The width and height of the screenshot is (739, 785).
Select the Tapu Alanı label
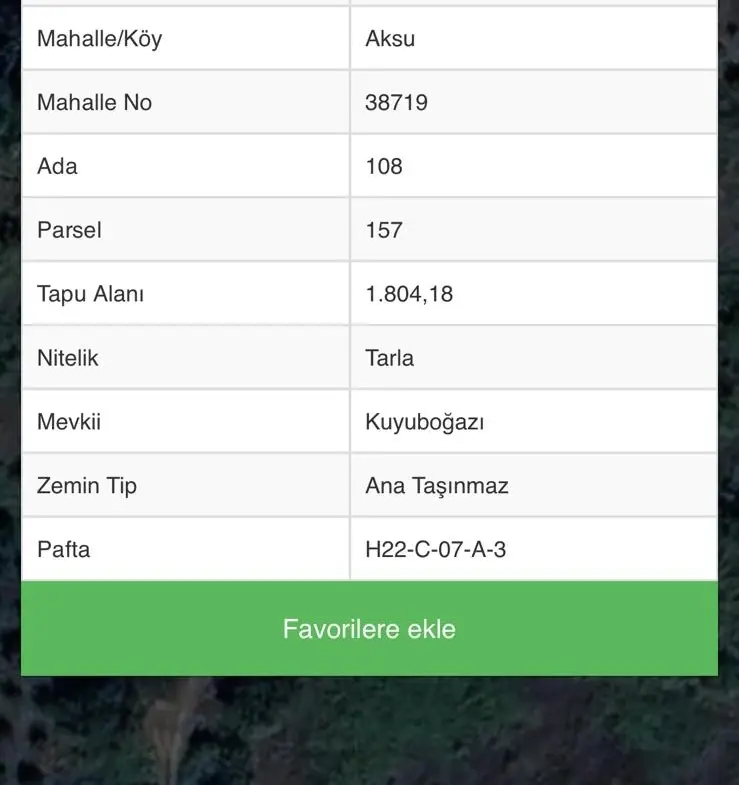pos(90,294)
